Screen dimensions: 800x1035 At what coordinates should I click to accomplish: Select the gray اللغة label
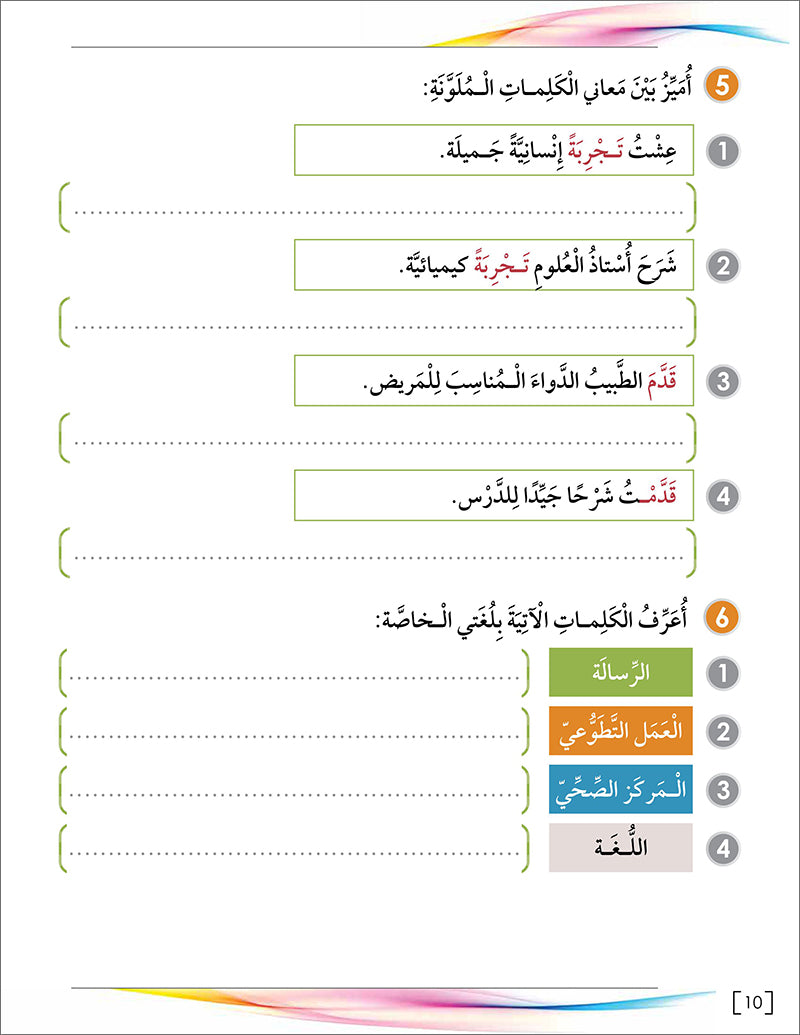pyautogui.click(x=620, y=849)
